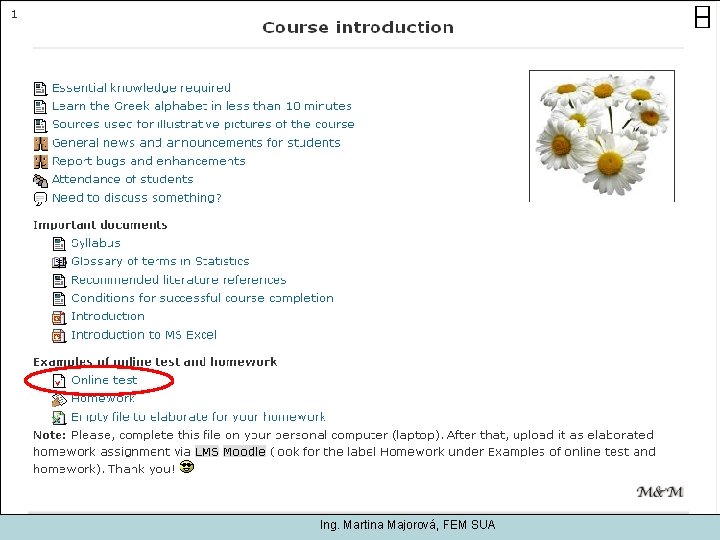
Task: Click document icon beside Syllabus
Action: (59, 244)
